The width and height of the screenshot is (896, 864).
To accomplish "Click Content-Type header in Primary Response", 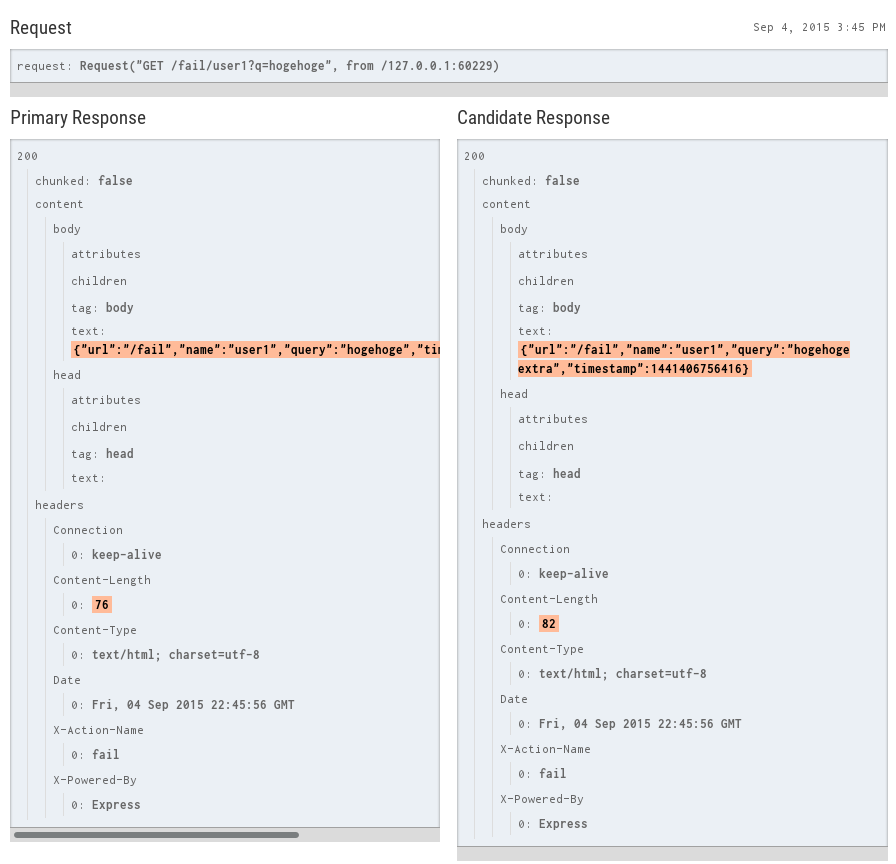I will click(95, 630).
